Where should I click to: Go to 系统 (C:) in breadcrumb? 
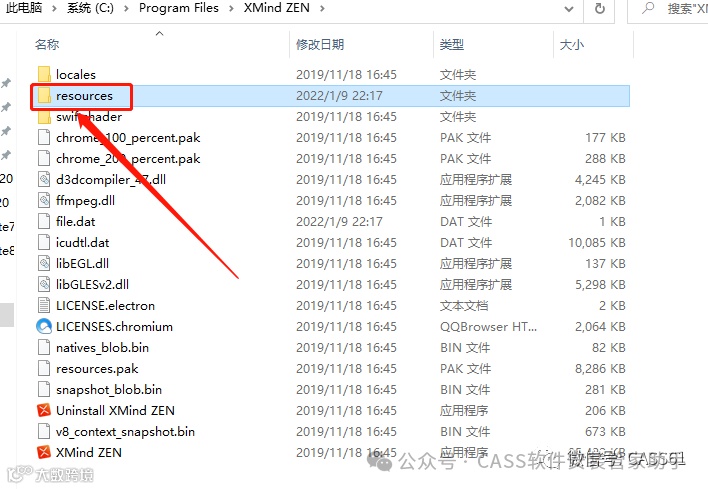pos(90,8)
